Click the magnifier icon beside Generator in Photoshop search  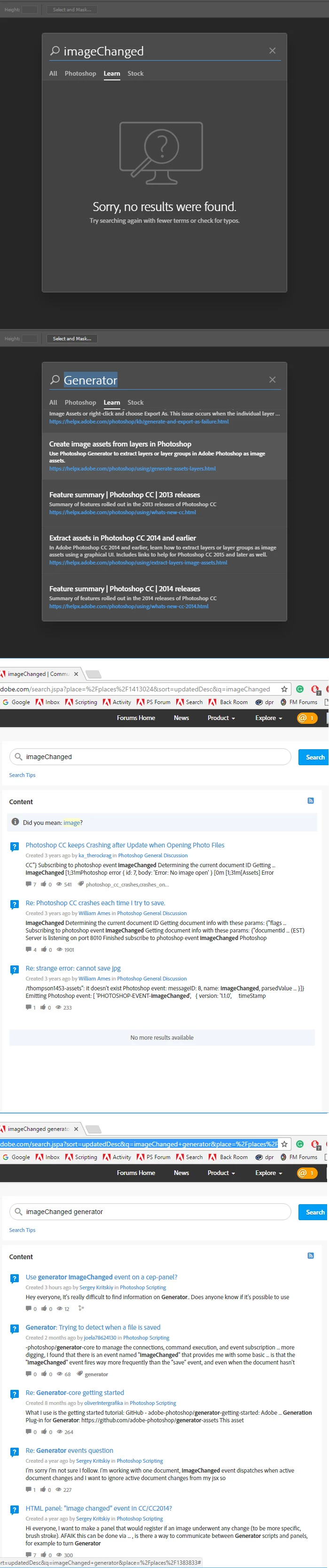(x=55, y=380)
